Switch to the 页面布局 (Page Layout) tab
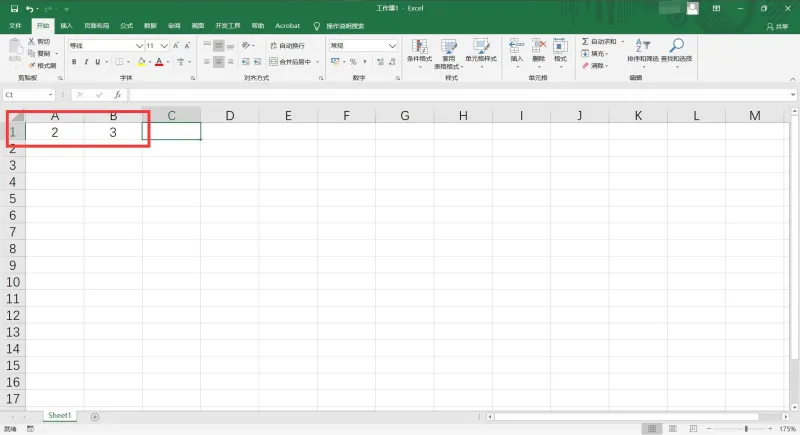800x435 pixels. [96, 25]
